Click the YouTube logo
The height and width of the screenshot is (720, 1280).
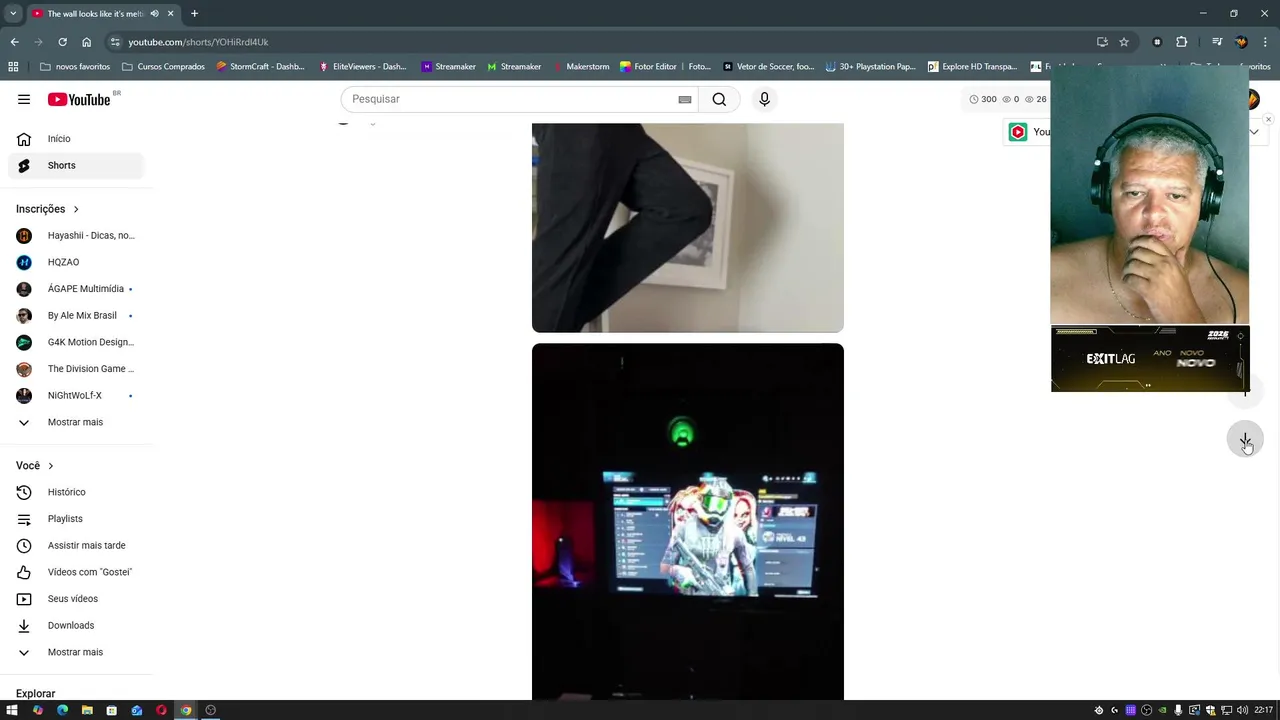79,99
